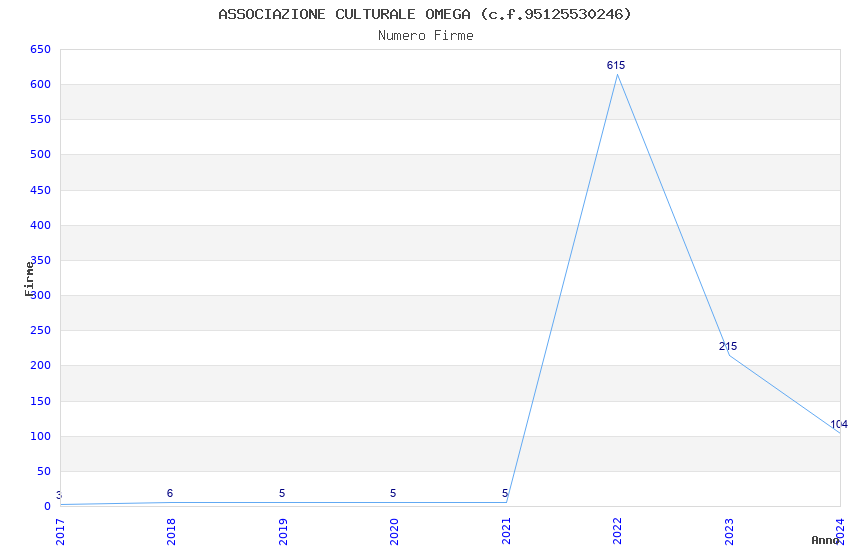This screenshot has height=550, width=850.
Task: Click the Firme y-axis label
Action: (29, 279)
